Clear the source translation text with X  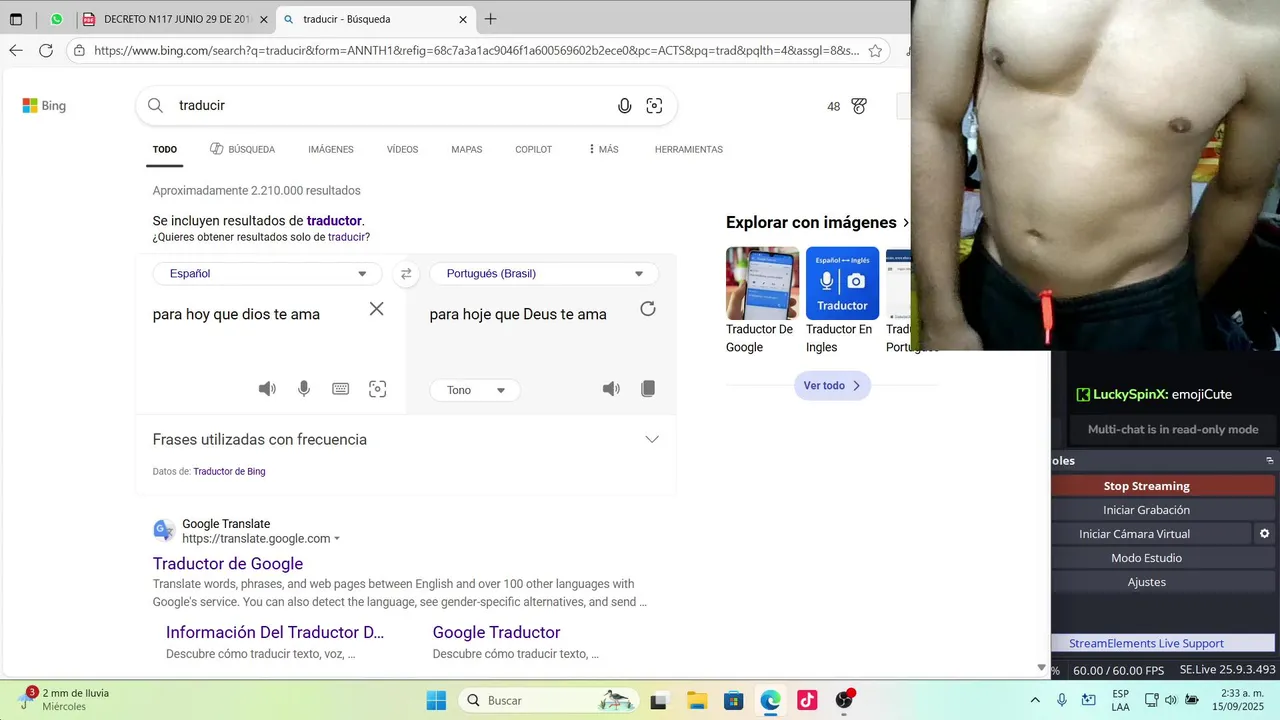click(x=376, y=309)
